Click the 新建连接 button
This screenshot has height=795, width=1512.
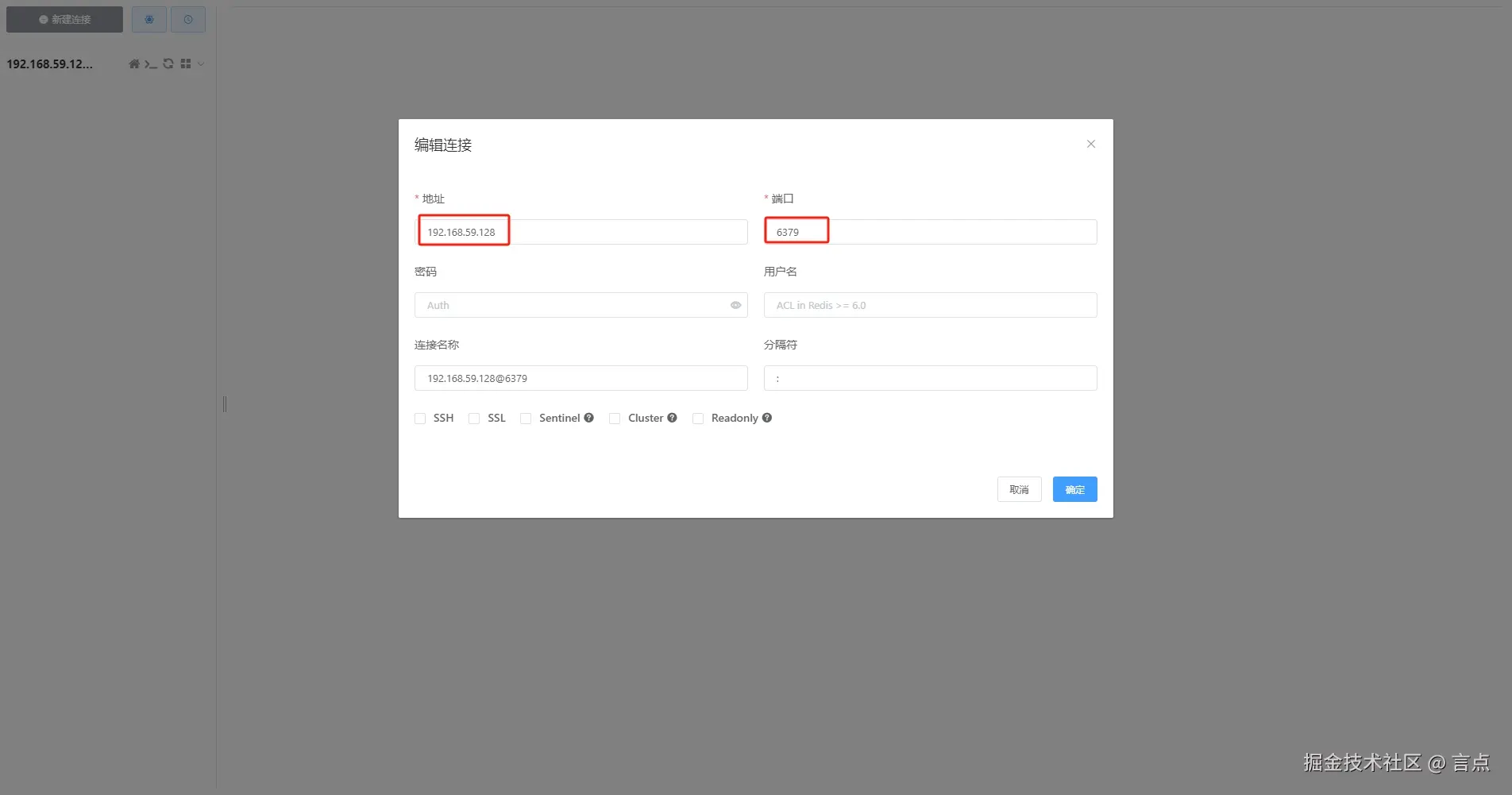pyautogui.click(x=64, y=19)
